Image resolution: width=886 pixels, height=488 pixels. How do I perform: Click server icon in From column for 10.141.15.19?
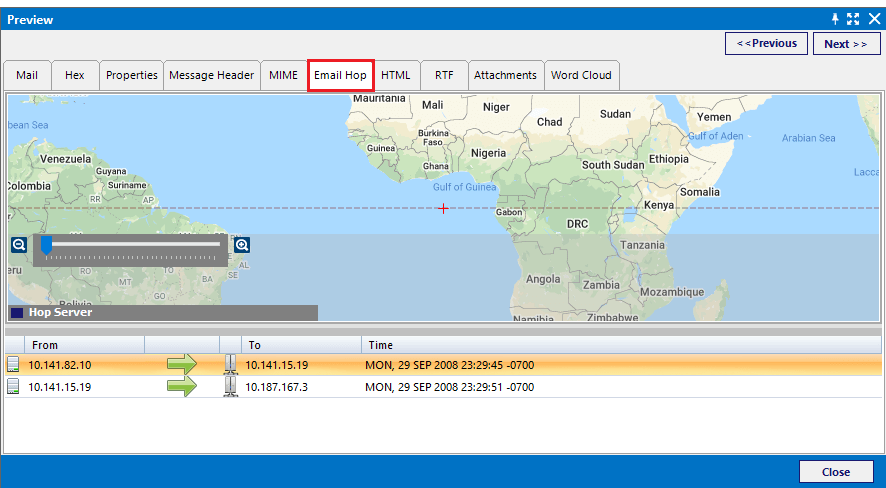pyautogui.click(x=12, y=387)
